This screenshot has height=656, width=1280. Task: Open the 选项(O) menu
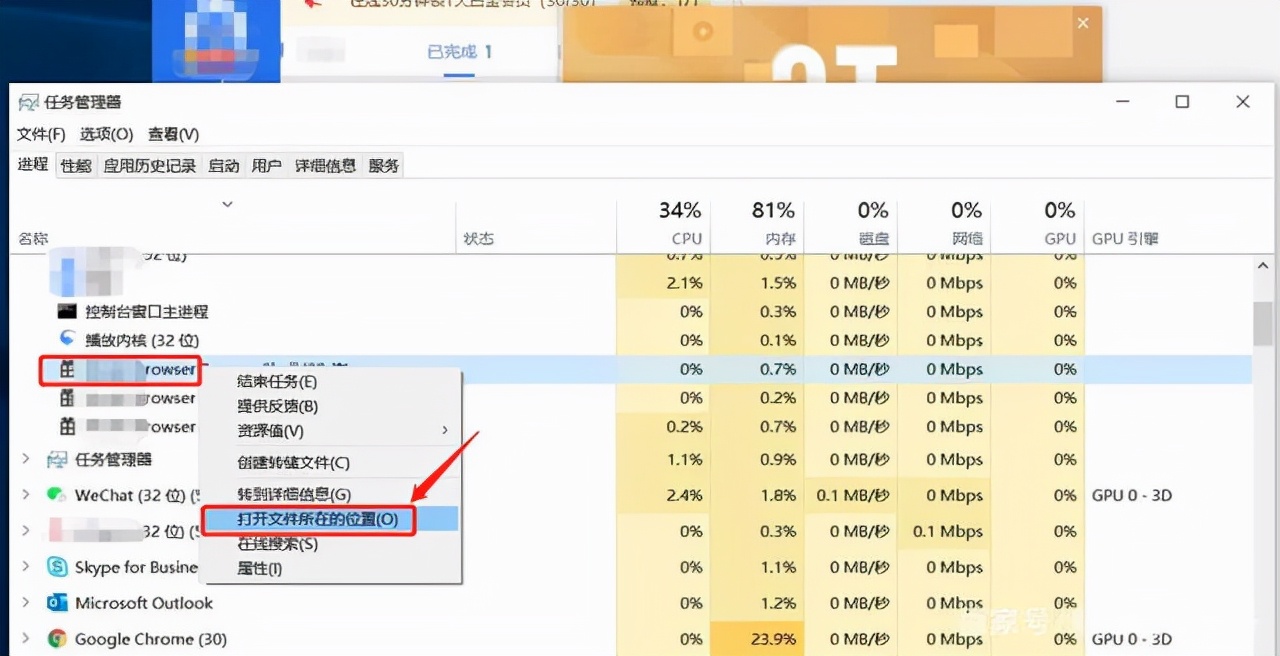pyautogui.click(x=106, y=134)
